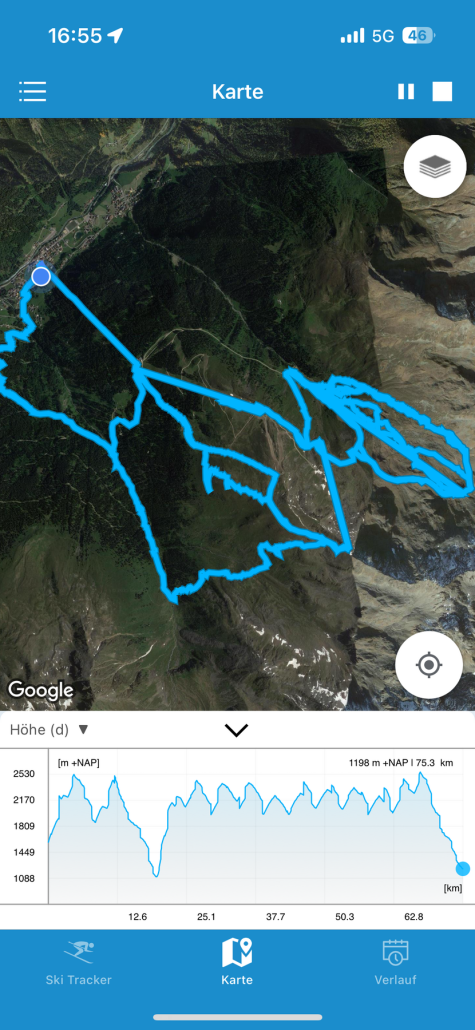475x1030 pixels.
Task: Tap the elevation valley near 12.6 km
Action: pos(156,873)
